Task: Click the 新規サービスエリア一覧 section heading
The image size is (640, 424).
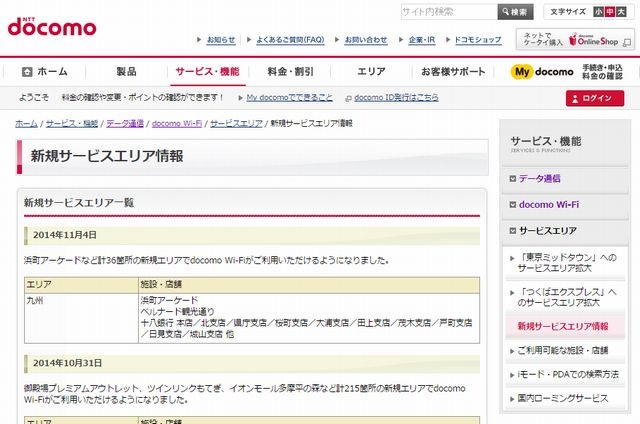Action: (79, 203)
